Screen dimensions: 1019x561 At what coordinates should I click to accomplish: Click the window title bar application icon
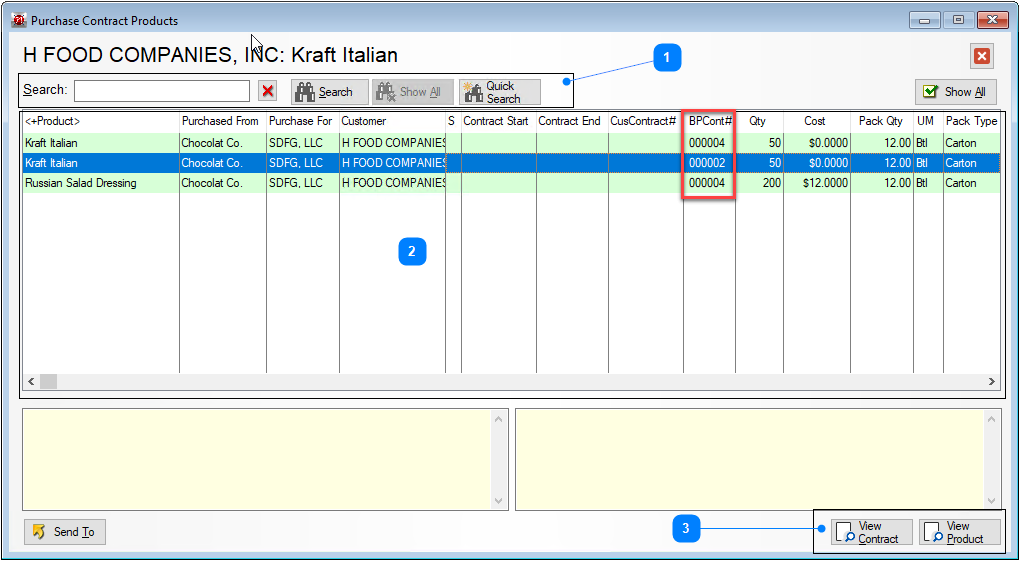[18, 20]
